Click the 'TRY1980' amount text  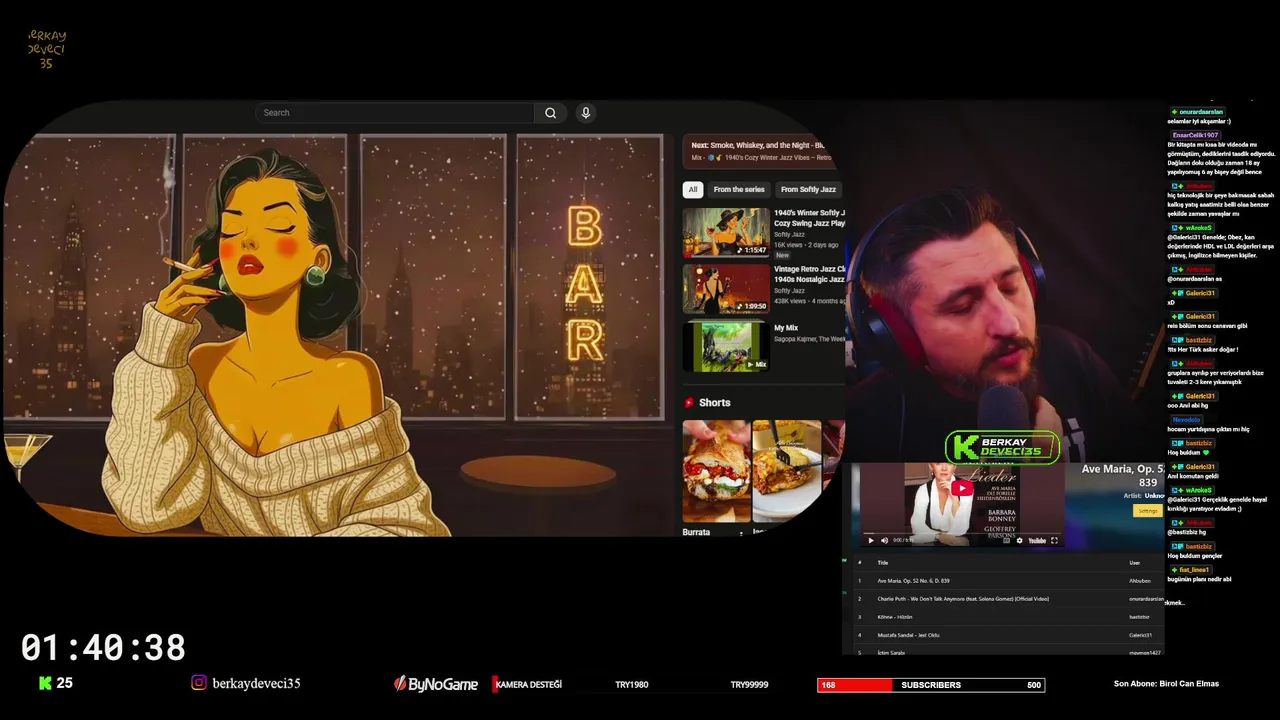tap(632, 685)
